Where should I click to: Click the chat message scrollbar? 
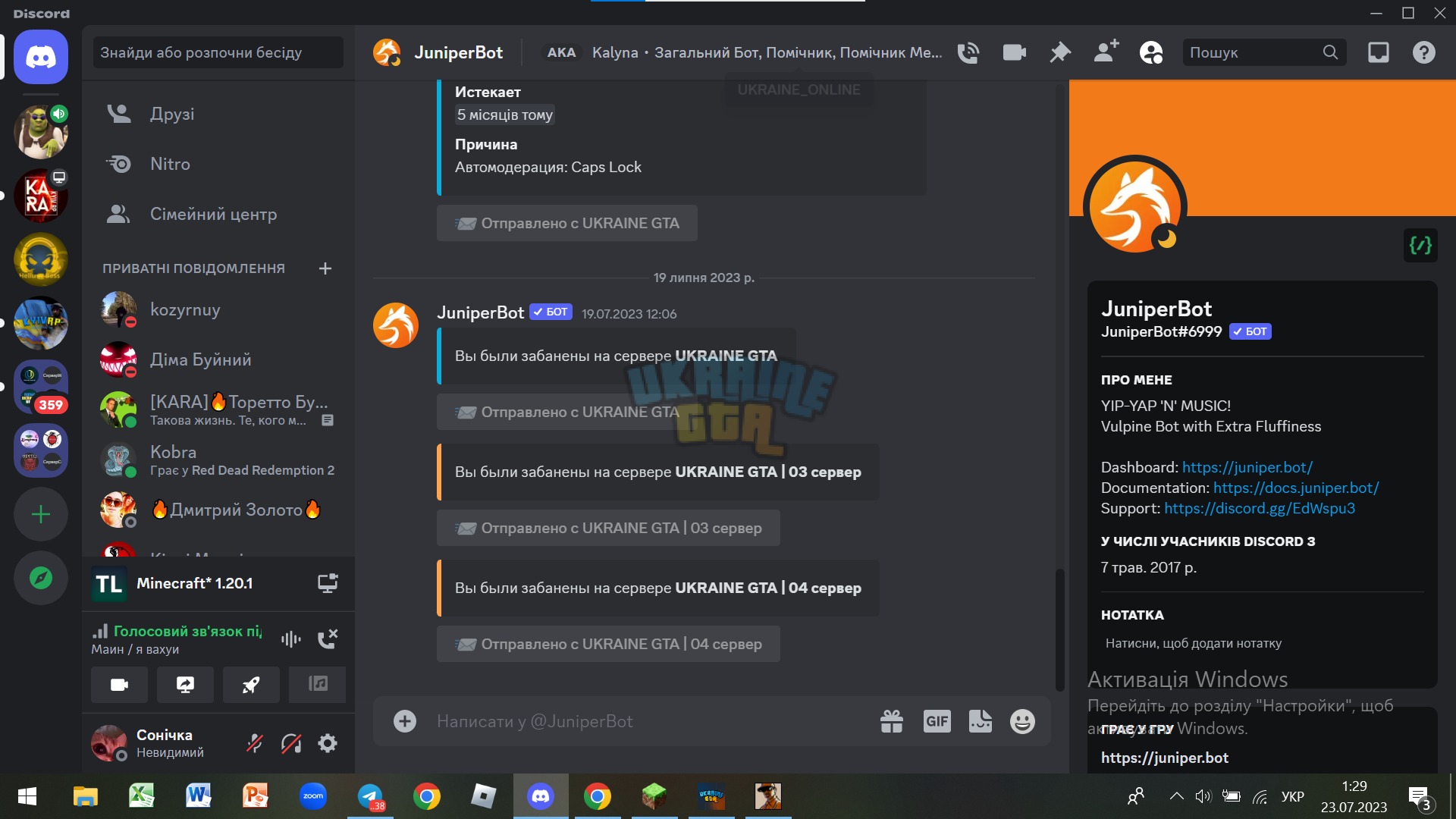point(1060,629)
